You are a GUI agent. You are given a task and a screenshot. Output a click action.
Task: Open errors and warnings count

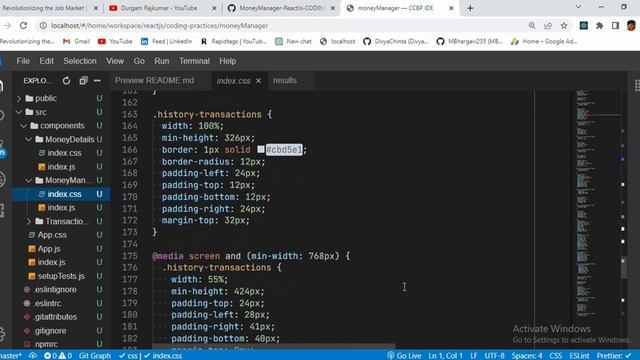click(x=58, y=356)
